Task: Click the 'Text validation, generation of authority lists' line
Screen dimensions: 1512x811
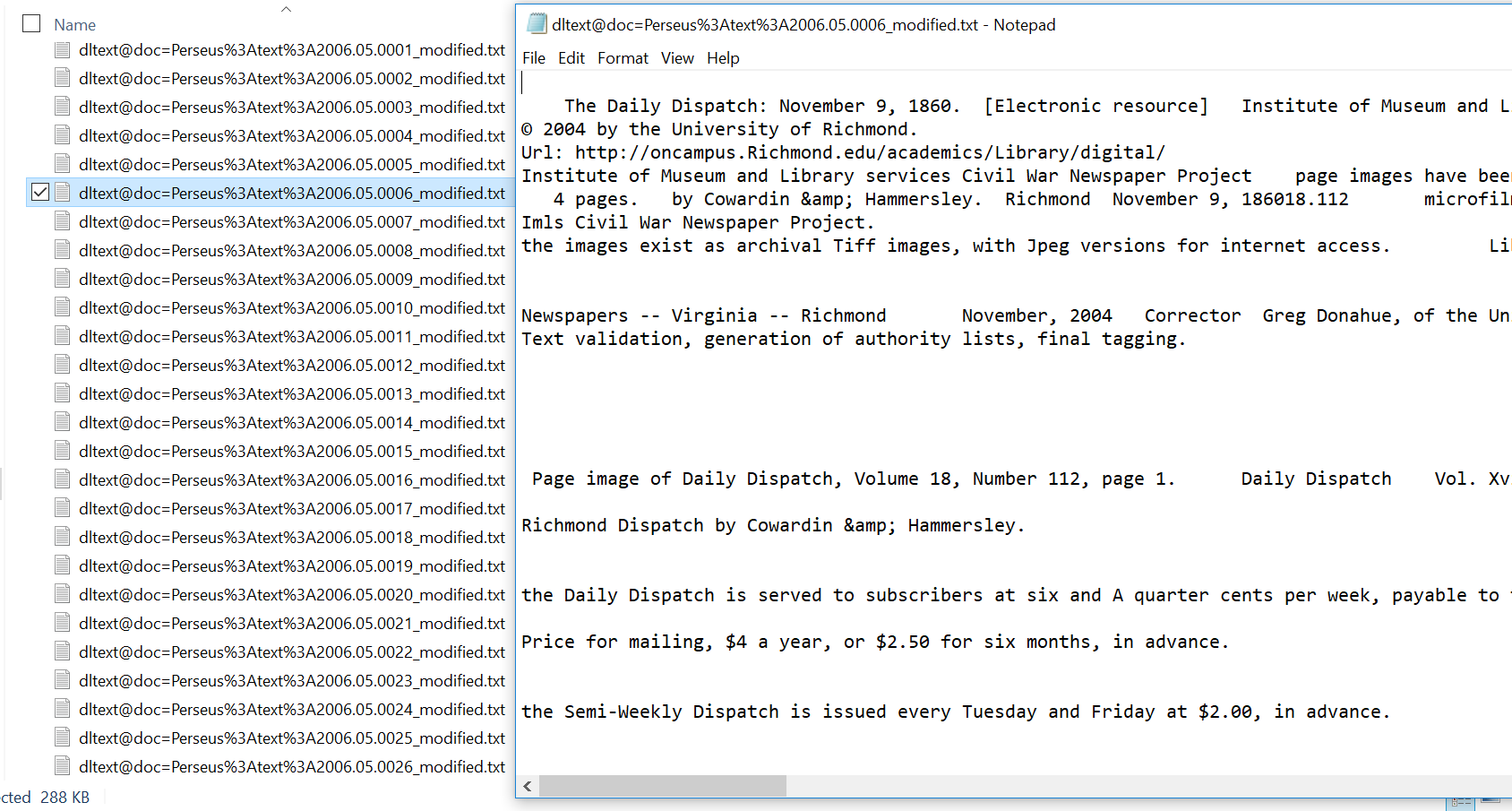Action: click(854, 339)
